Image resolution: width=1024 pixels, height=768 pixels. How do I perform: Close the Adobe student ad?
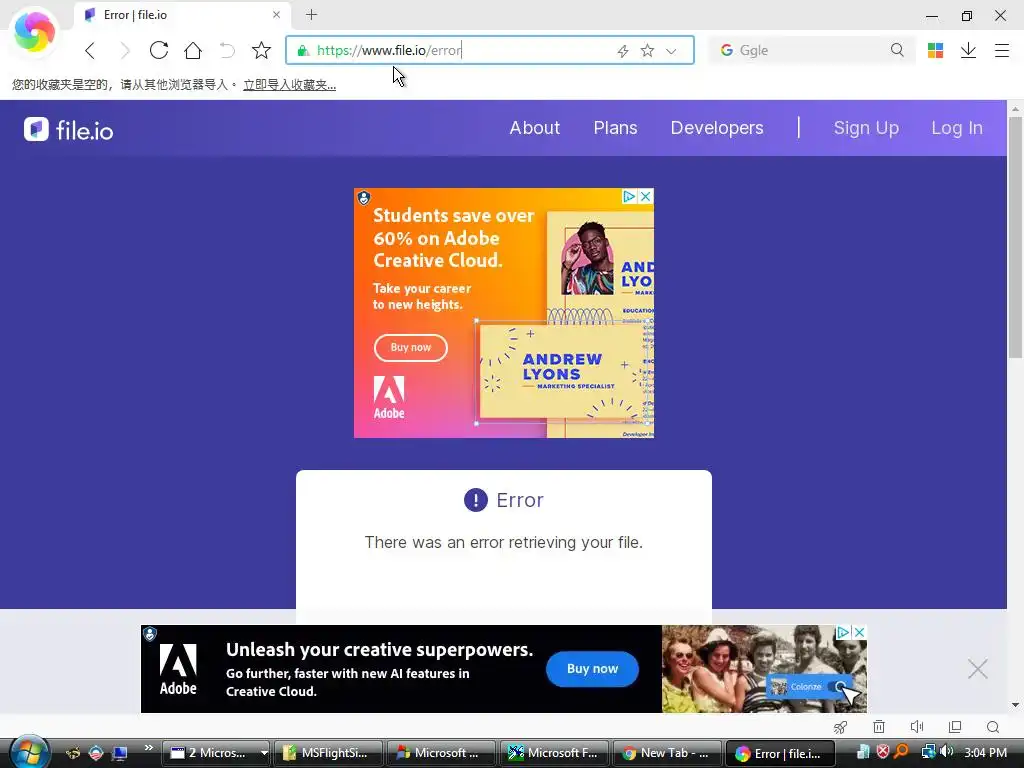tap(645, 196)
